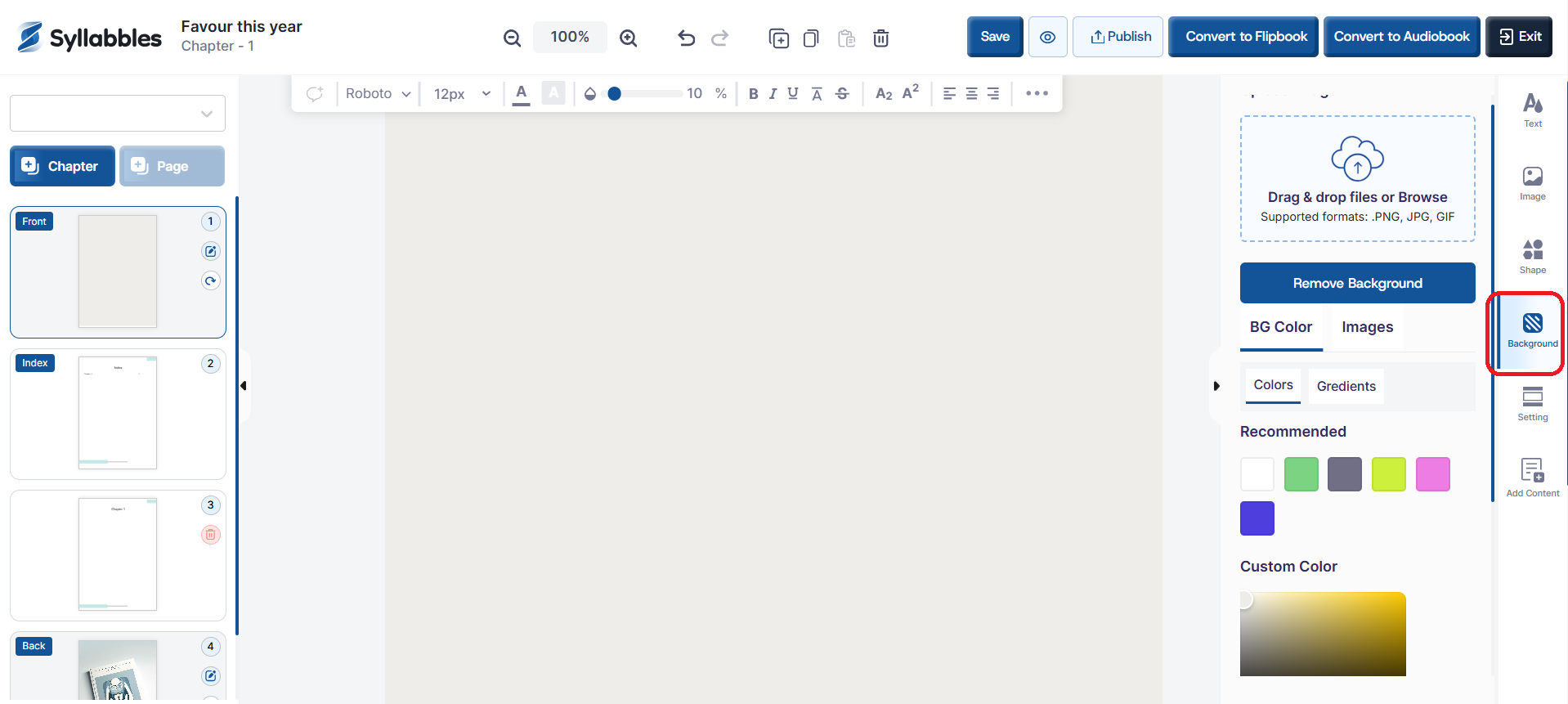Click the zoom in magnifier
This screenshot has height=704, width=1568.
coord(628,38)
